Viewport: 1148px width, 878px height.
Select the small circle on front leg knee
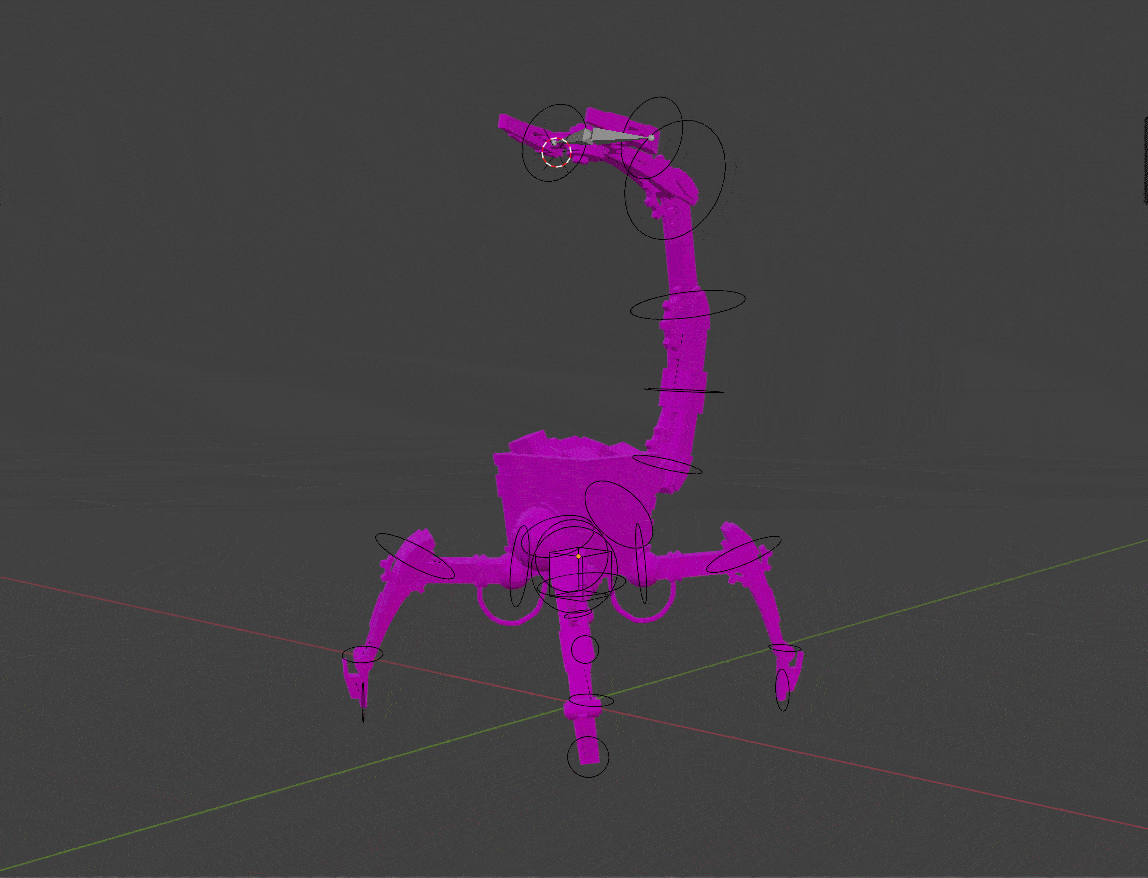pyautogui.click(x=584, y=649)
